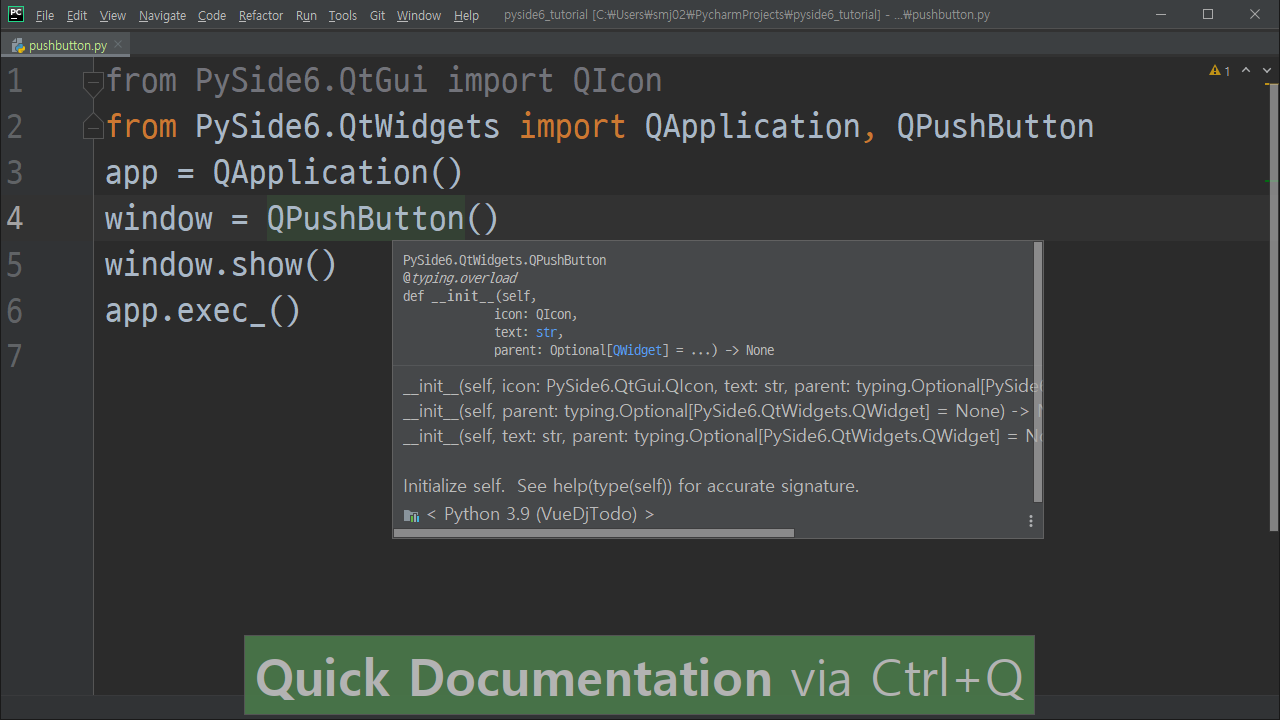Minimize the PyCharm window
Image resolution: width=1280 pixels, height=720 pixels.
pyautogui.click(x=1161, y=14)
